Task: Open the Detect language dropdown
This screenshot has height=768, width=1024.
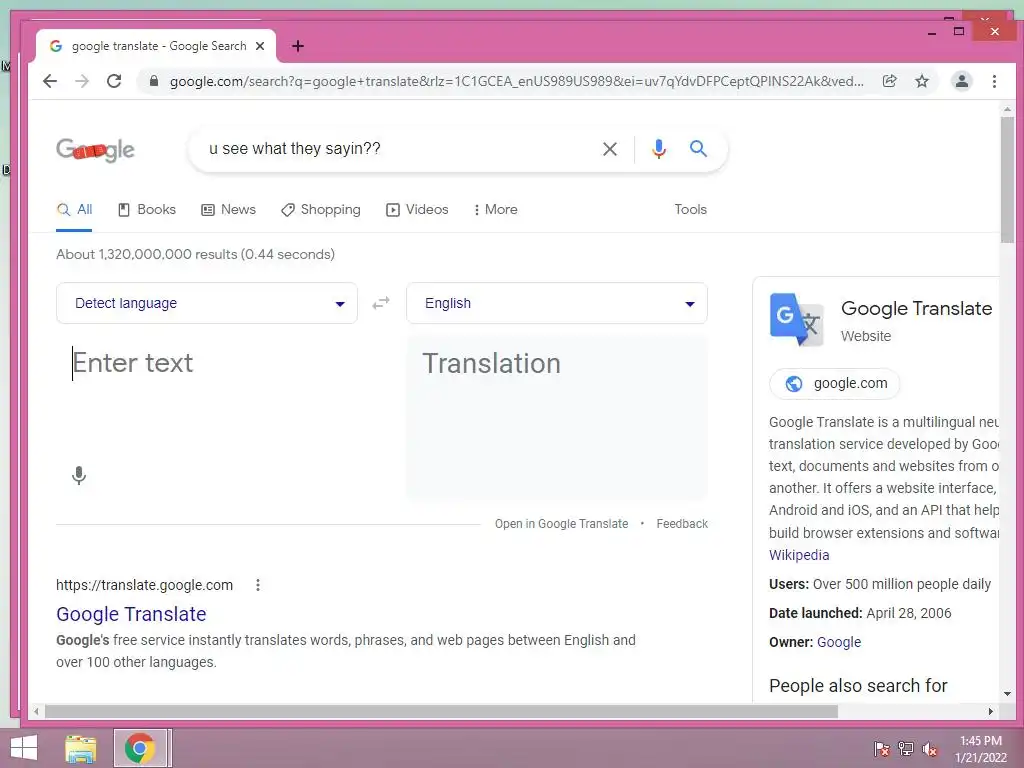Action: [x=206, y=303]
